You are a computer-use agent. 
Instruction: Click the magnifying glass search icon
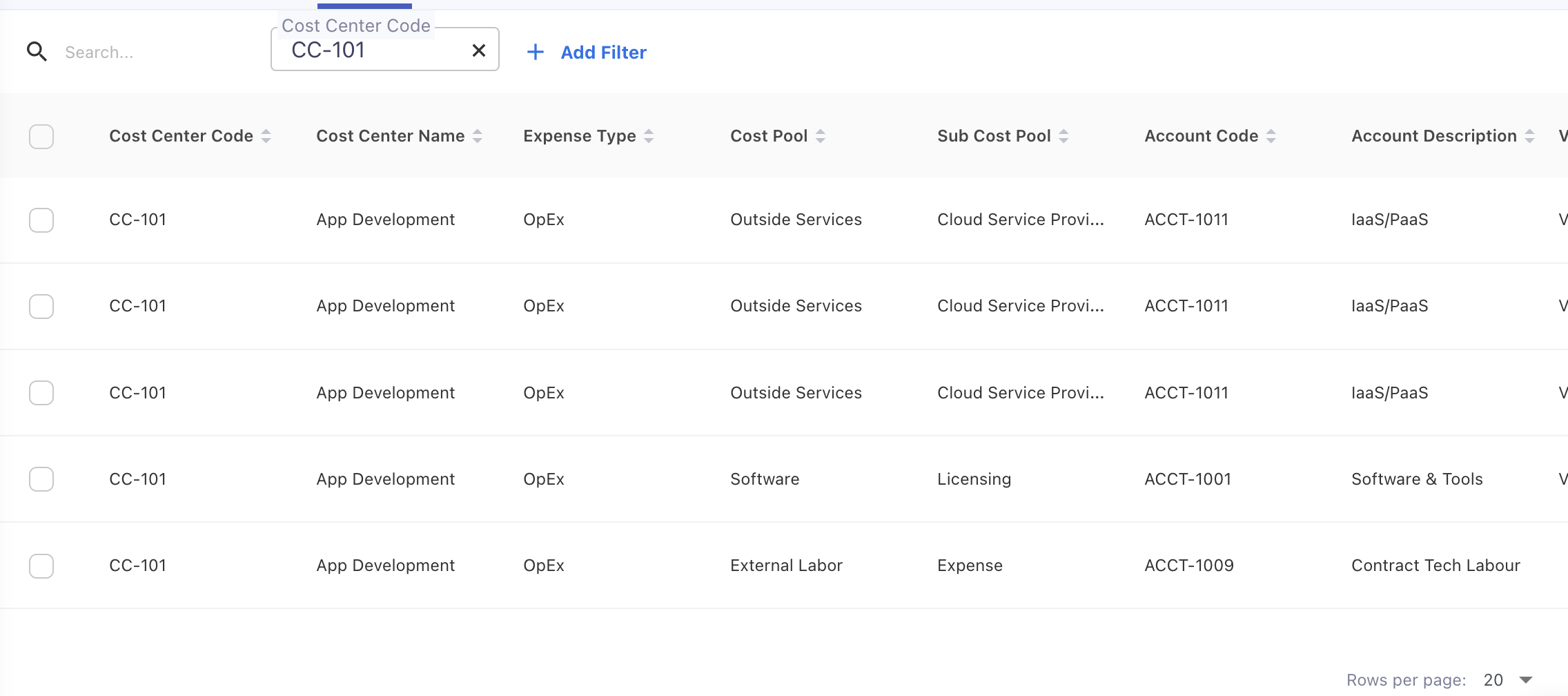[x=37, y=52]
